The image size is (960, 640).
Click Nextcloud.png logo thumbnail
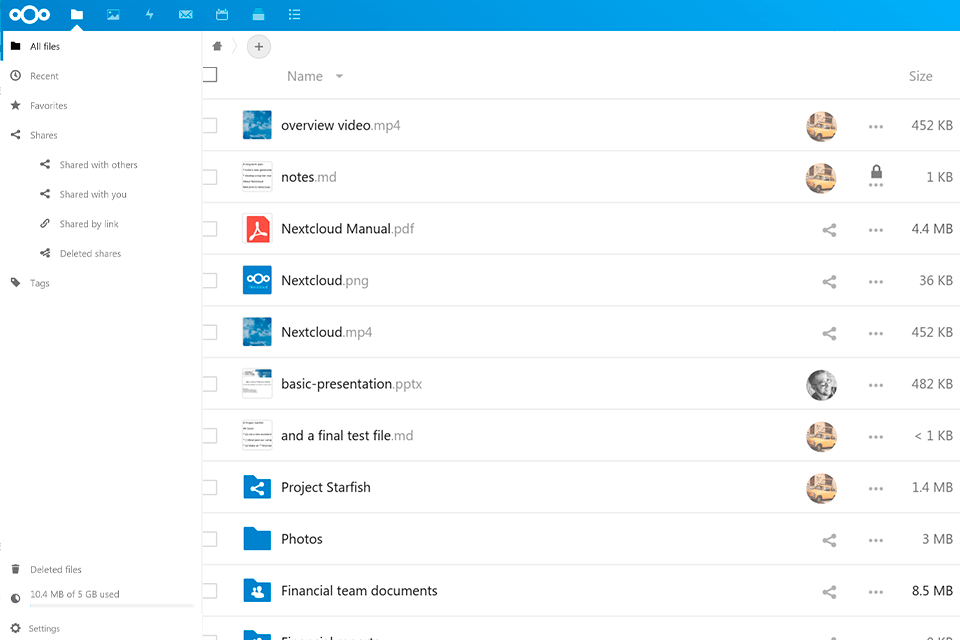pos(257,280)
